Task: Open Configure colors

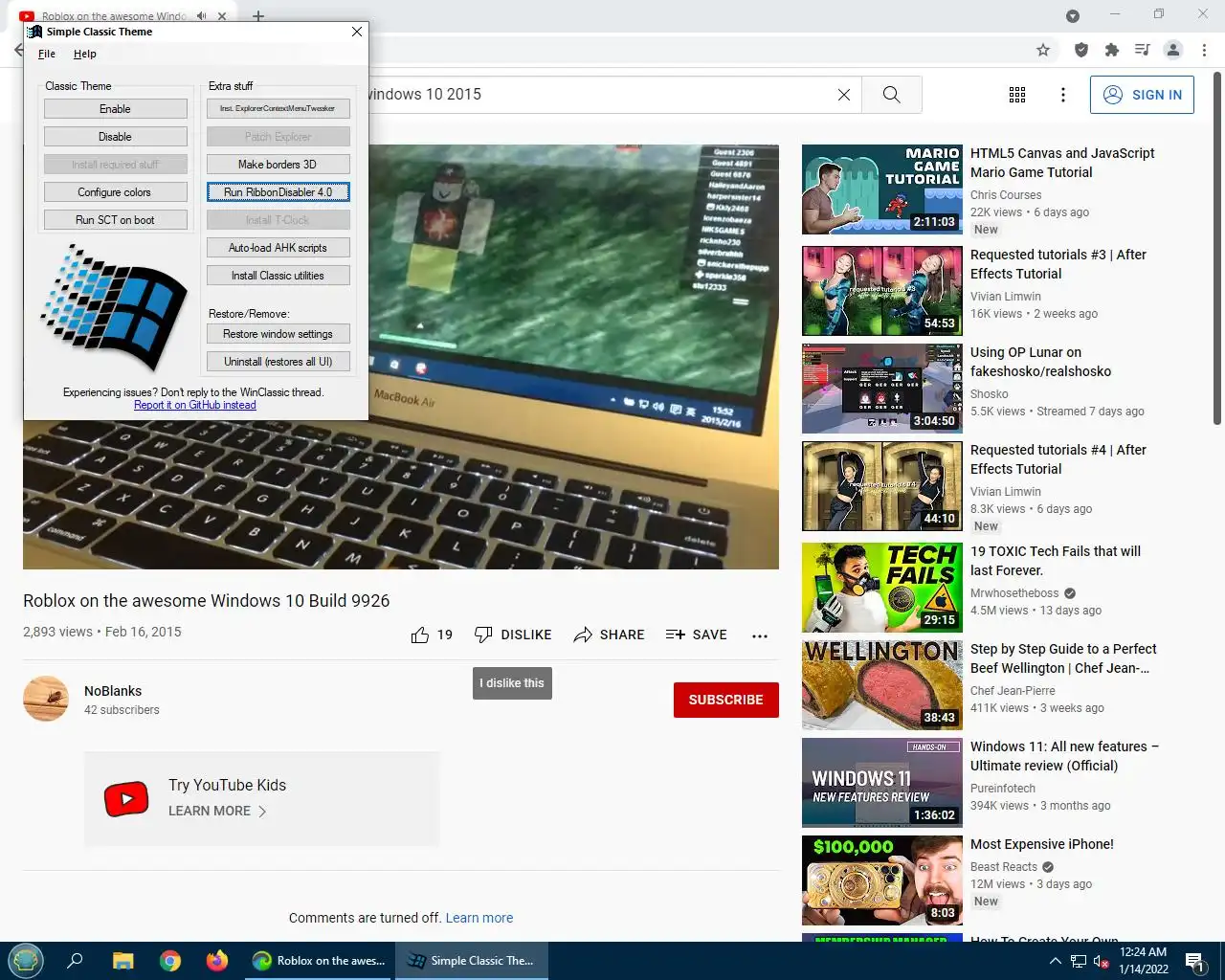Action: pos(115,192)
